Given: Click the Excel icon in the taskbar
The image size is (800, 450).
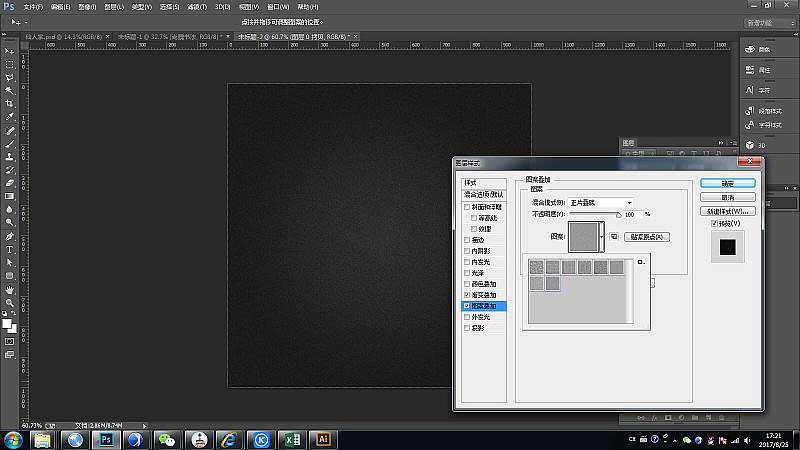Looking at the screenshot, I should 291,438.
